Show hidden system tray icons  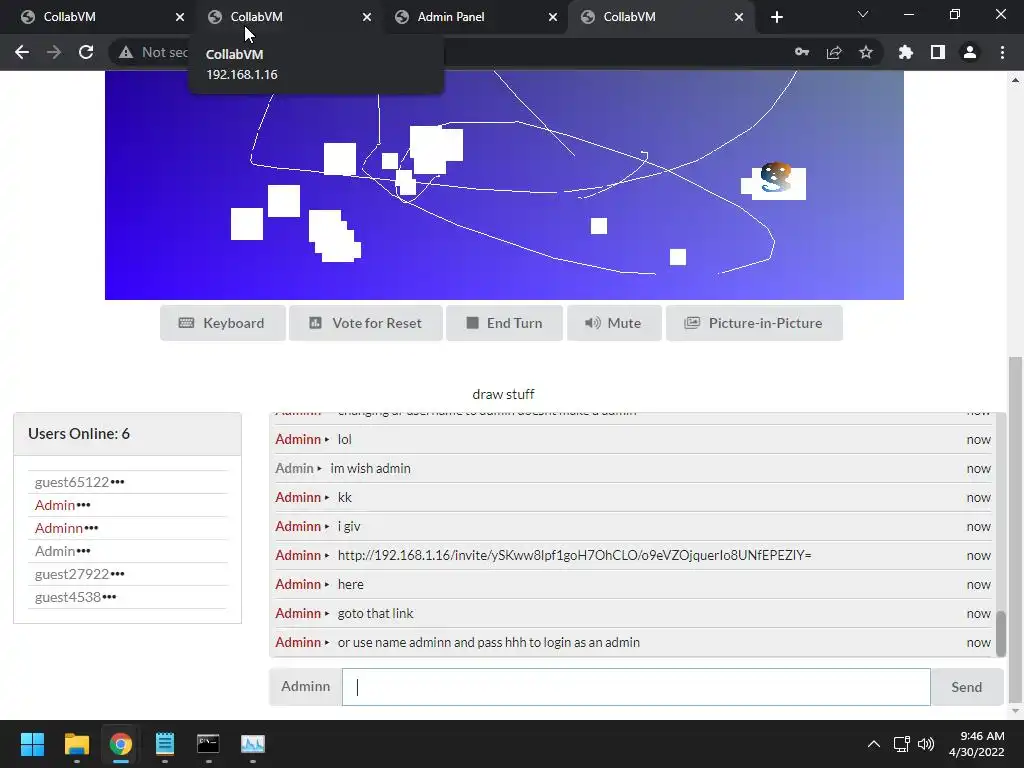(x=874, y=744)
